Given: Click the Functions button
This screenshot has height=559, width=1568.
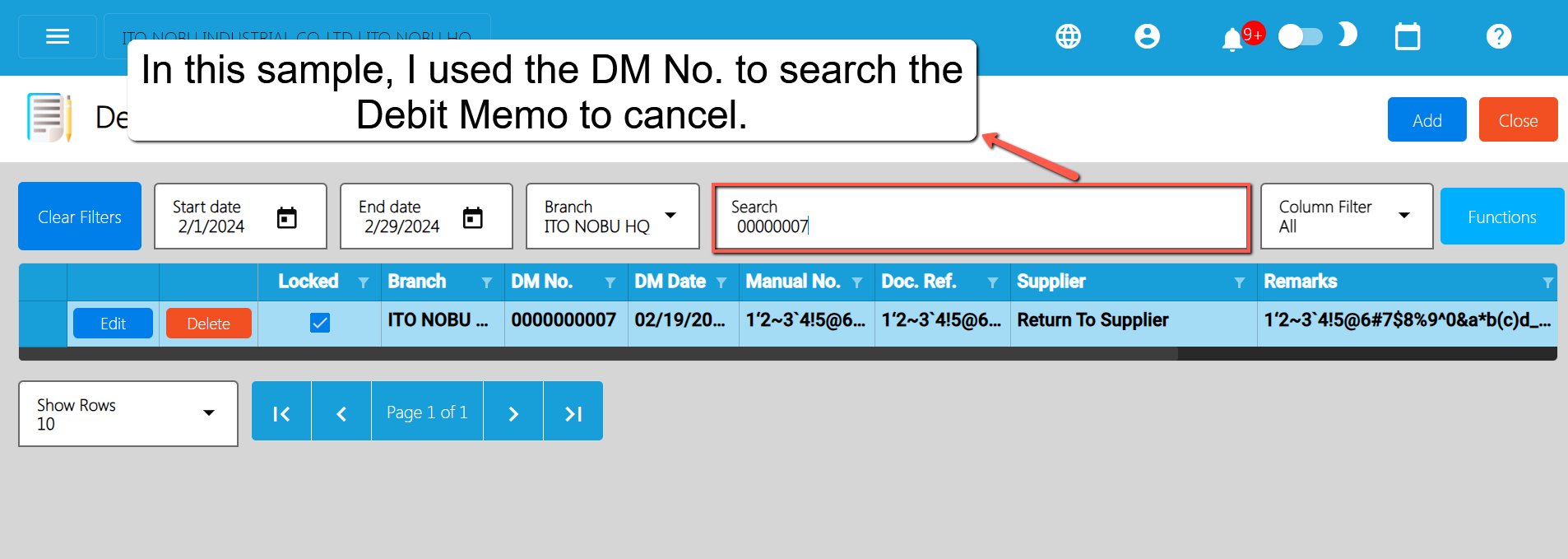Looking at the screenshot, I should coord(1501,217).
